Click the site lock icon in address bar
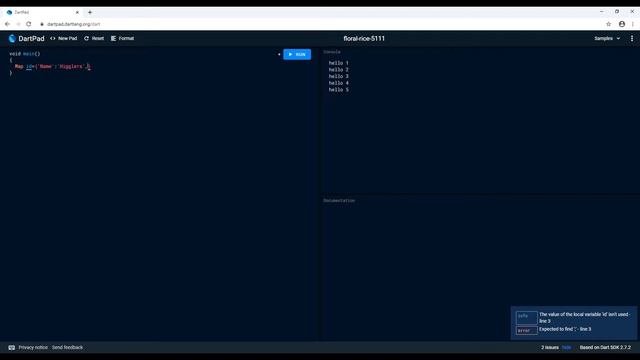 pyautogui.click(x=42, y=24)
